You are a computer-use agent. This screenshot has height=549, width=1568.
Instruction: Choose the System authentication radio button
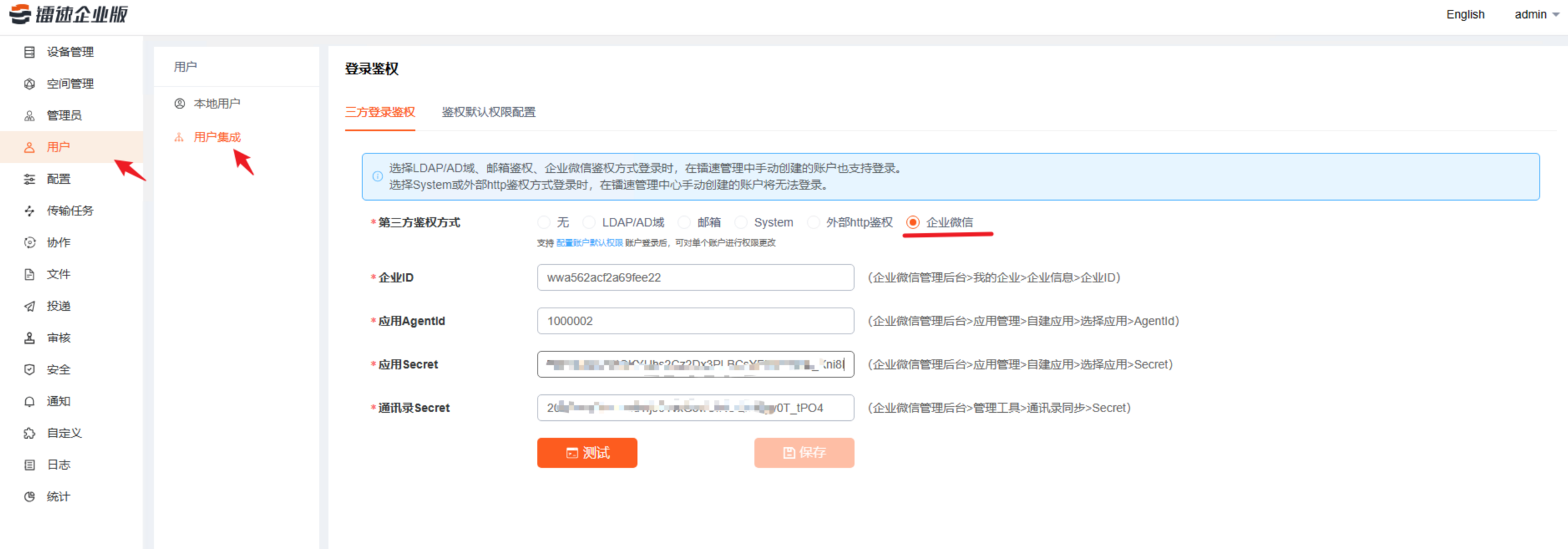[741, 222]
